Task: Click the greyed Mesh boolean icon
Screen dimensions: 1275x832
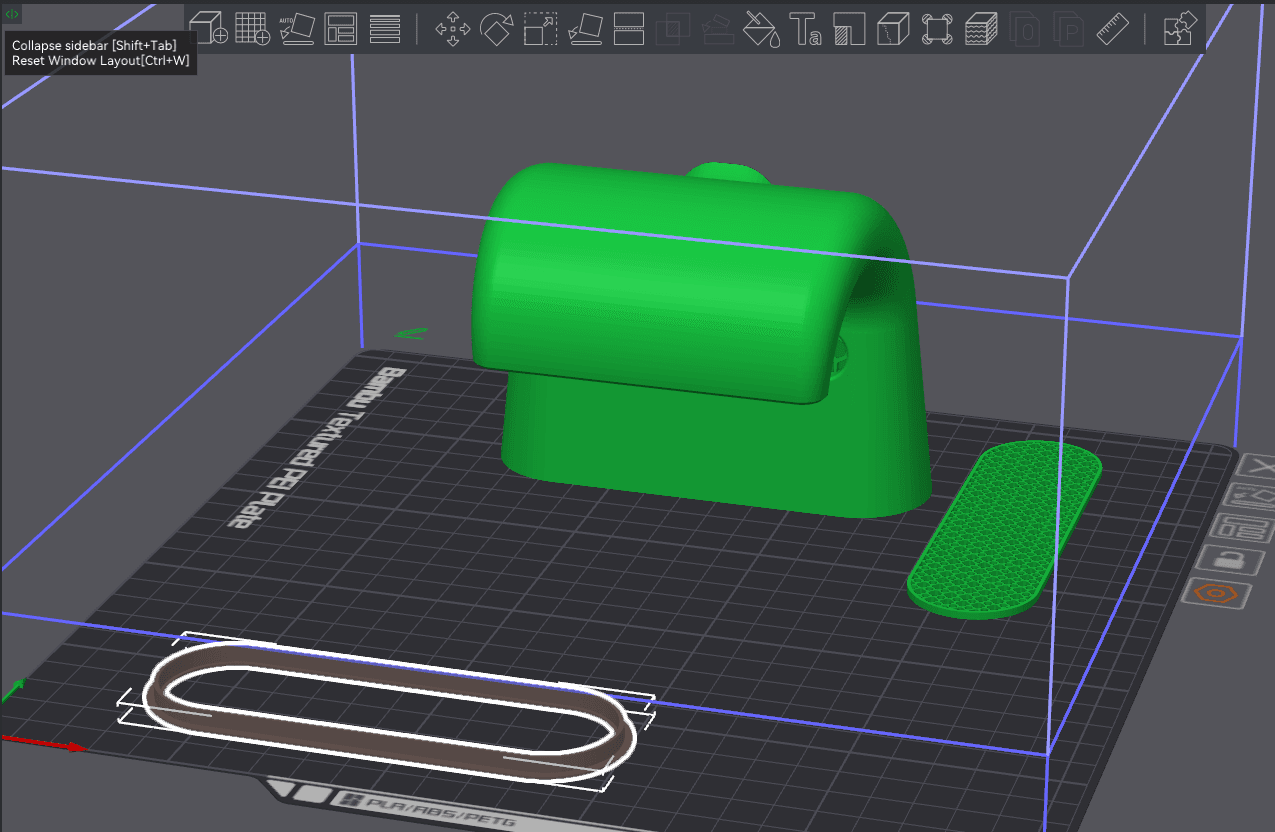Action: tap(673, 28)
